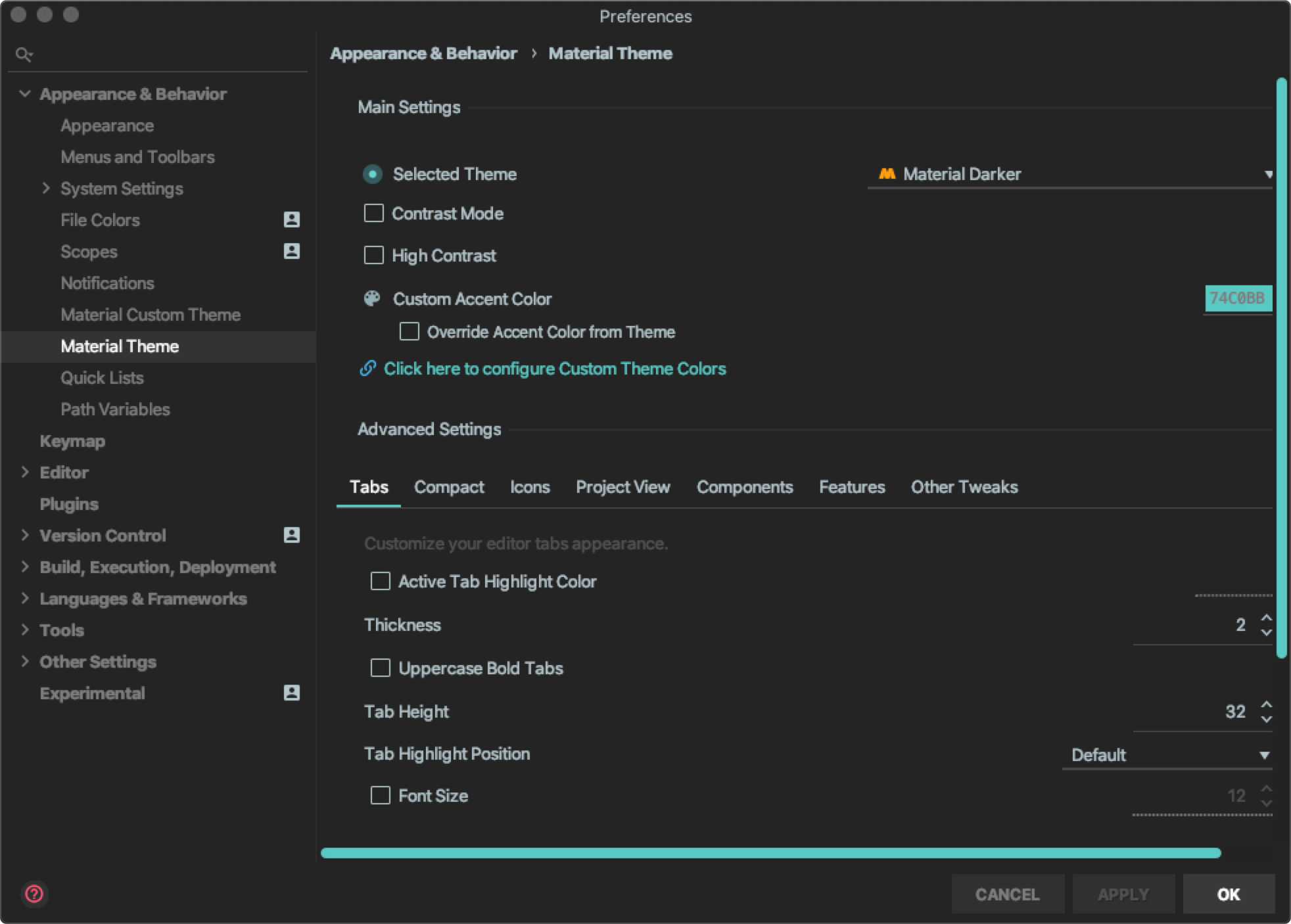Expand Build, Execution, Deployment node
Screen dimensions: 1291x924
(25, 566)
